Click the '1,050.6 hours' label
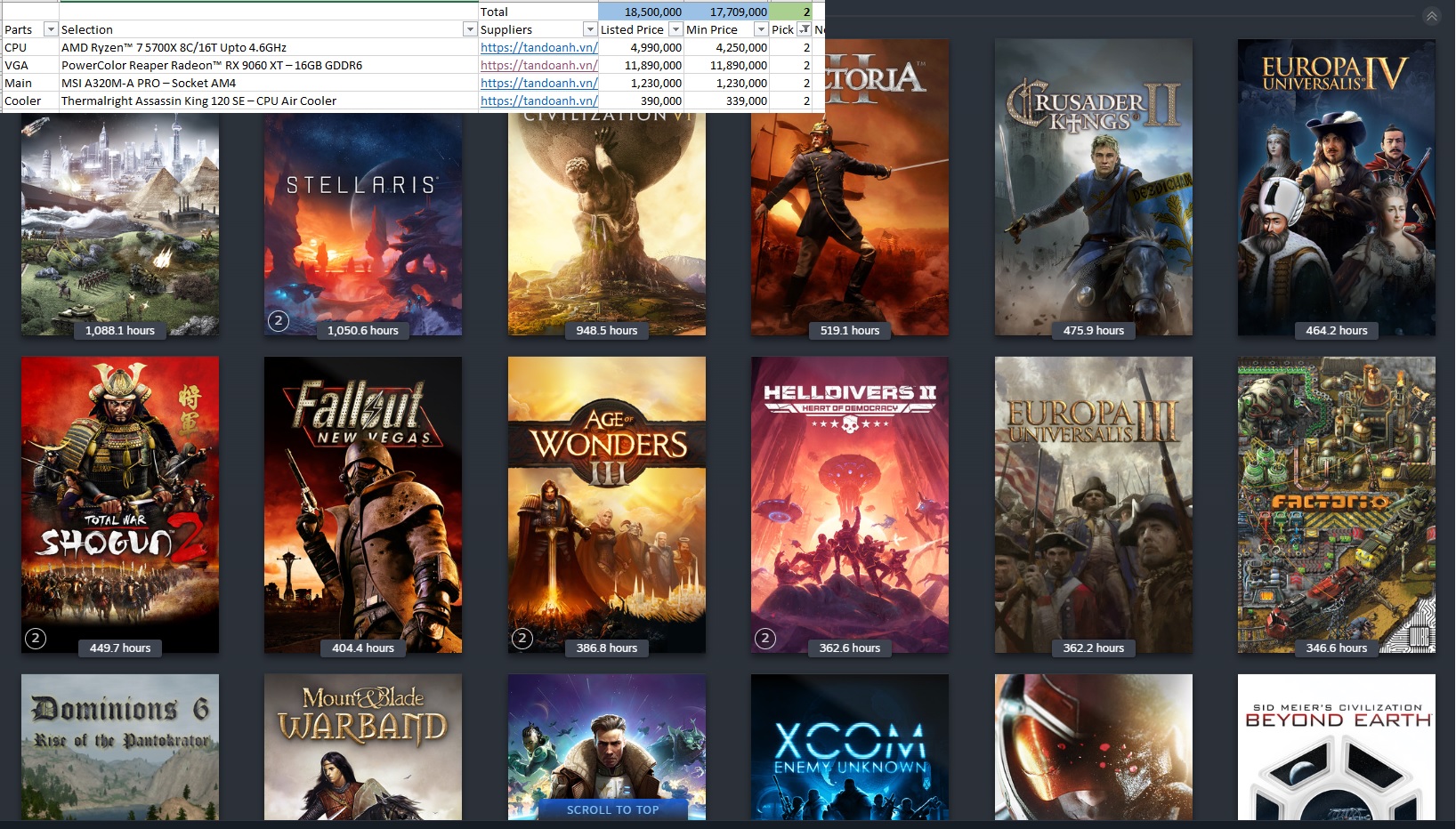The image size is (1456, 829). tap(363, 330)
